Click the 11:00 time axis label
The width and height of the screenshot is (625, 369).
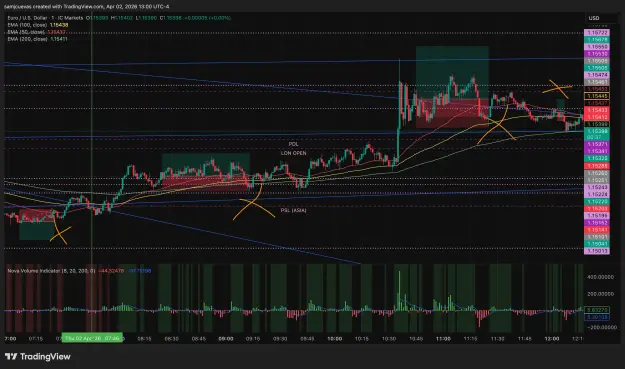click(x=443, y=339)
